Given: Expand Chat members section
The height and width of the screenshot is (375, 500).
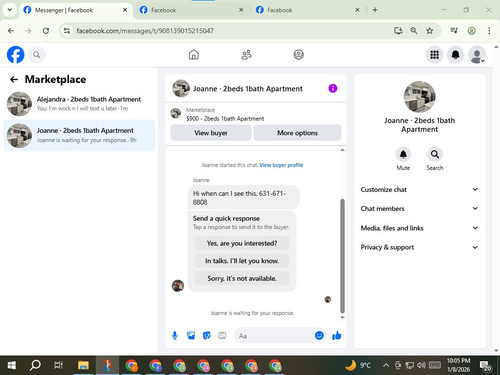Looking at the screenshot, I should click(x=419, y=209).
